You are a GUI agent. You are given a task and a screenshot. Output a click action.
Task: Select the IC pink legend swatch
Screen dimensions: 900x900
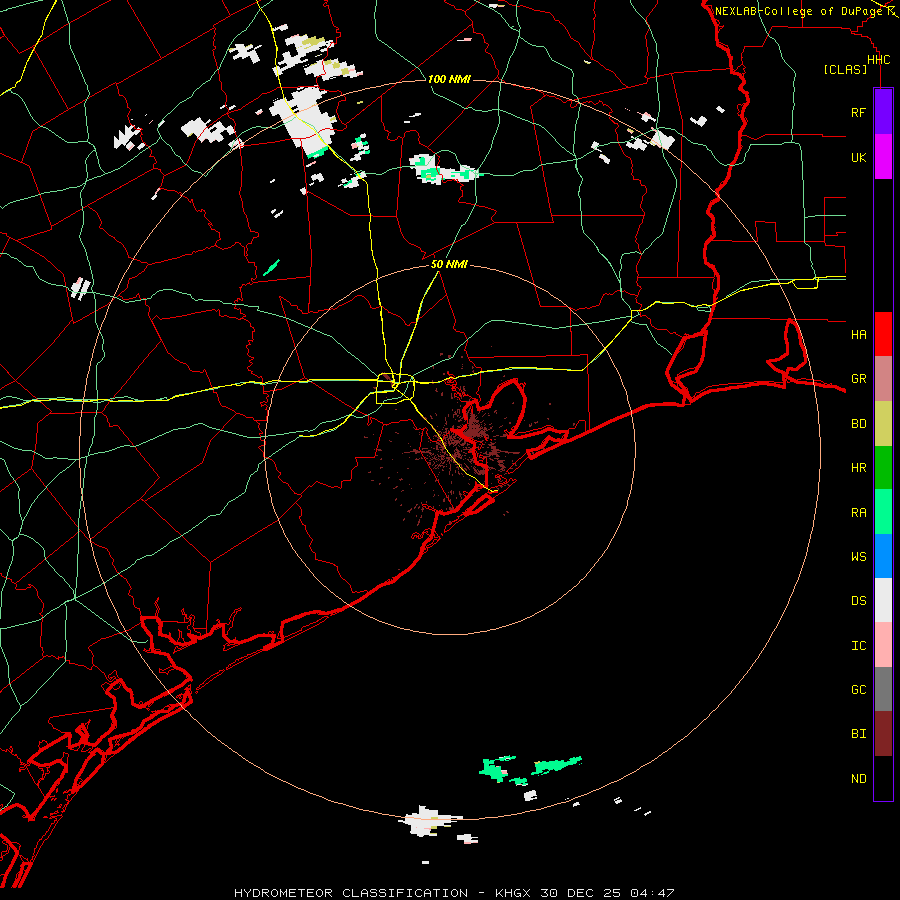tap(883, 645)
